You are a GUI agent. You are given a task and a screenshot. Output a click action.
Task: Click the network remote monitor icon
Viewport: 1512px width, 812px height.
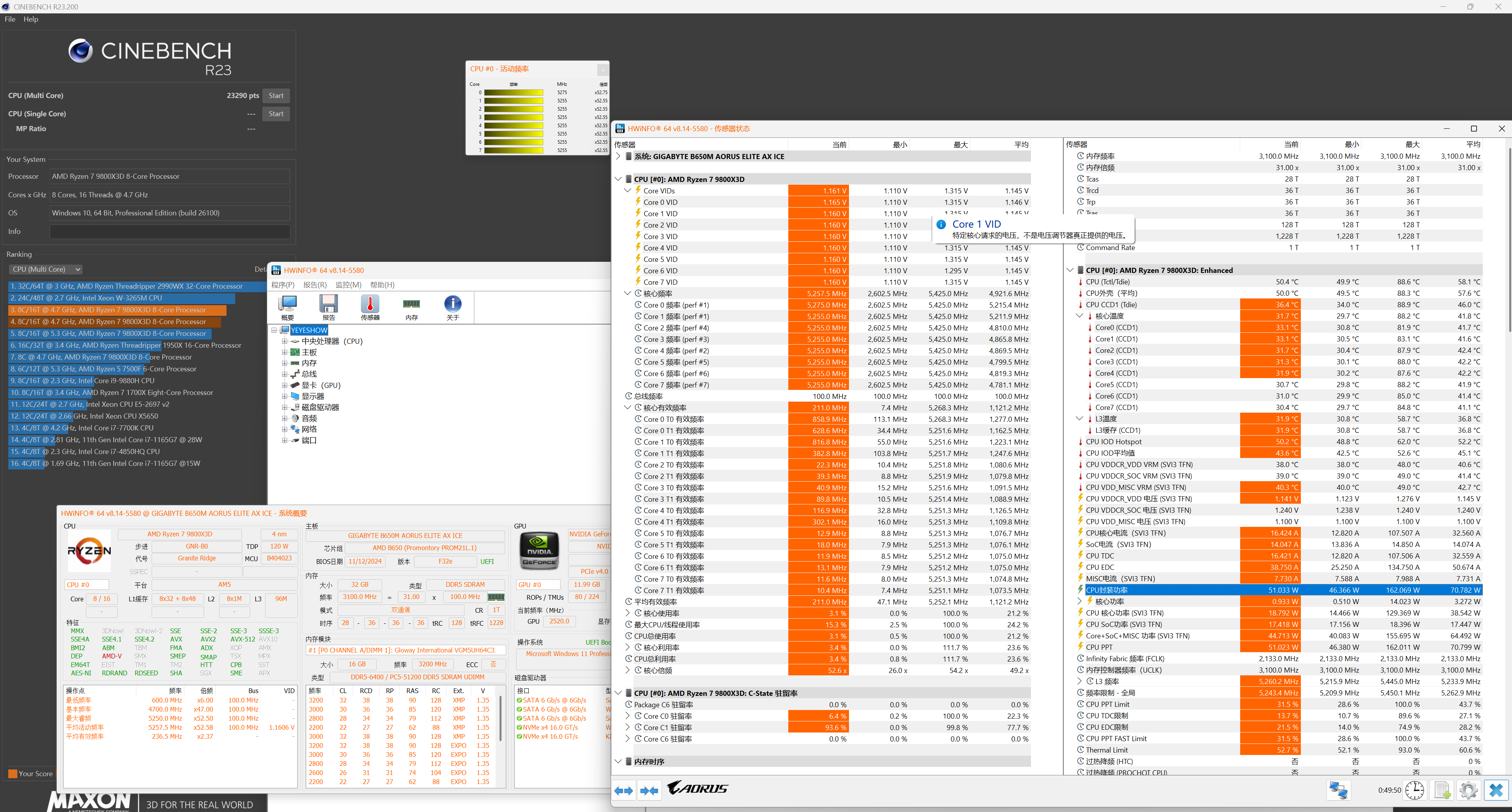click(x=1338, y=790)
